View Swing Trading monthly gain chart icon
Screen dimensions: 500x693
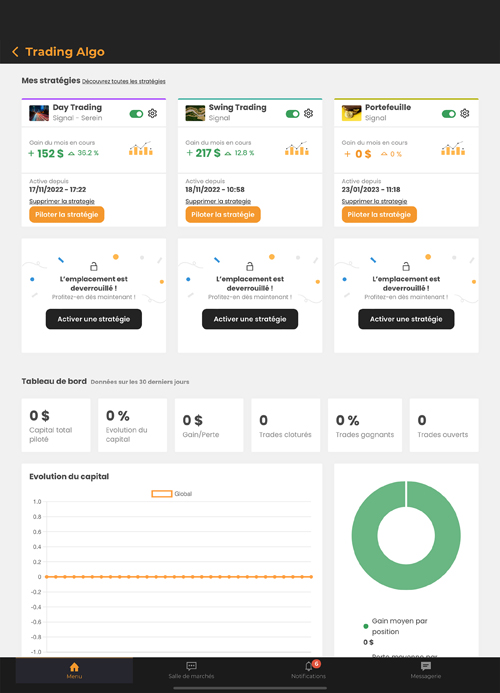point(297,148)
